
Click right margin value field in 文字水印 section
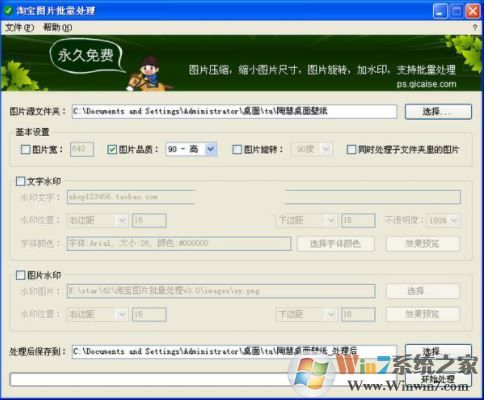tap(149, 220)
